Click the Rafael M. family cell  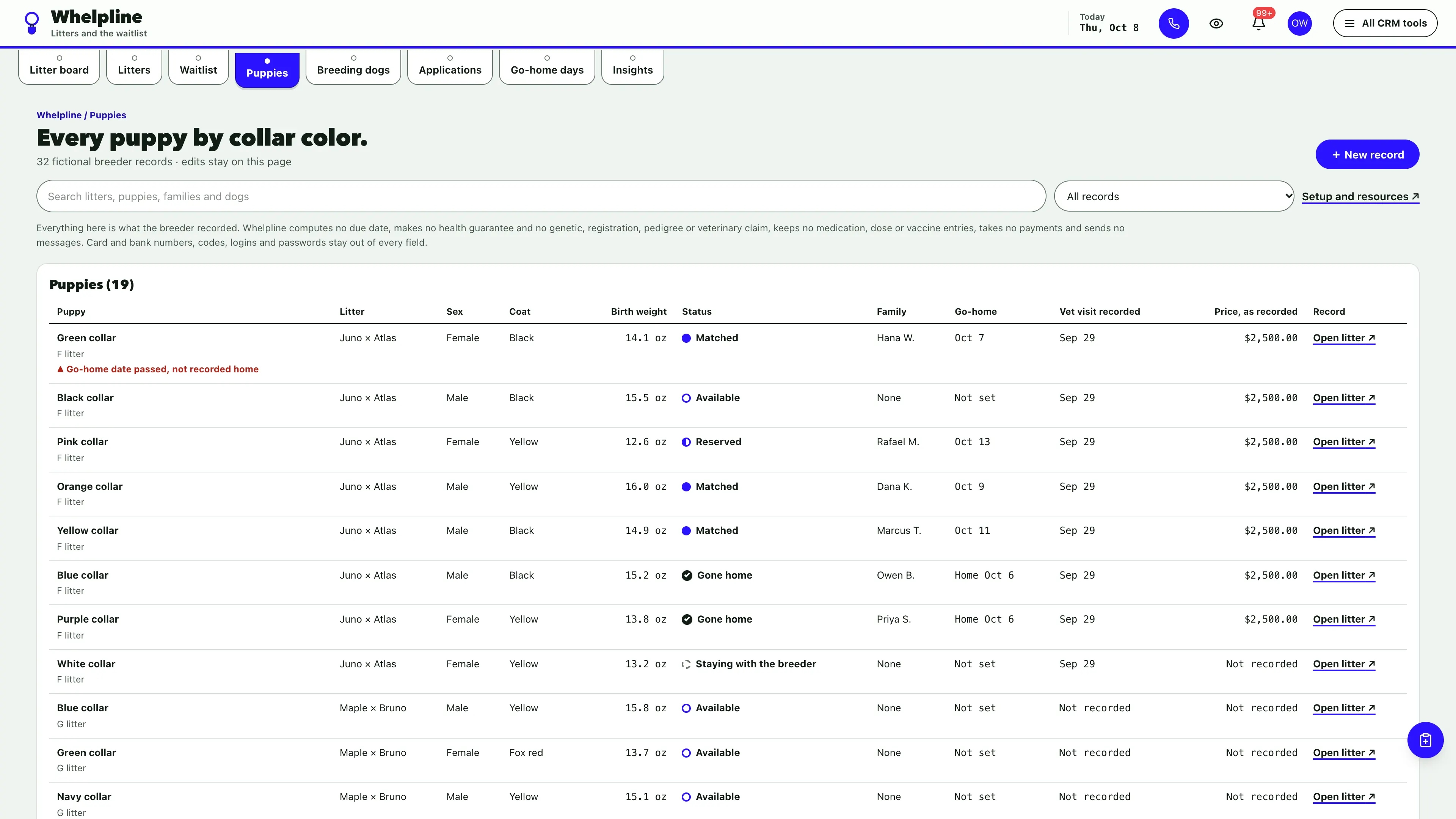click(897, 442)
